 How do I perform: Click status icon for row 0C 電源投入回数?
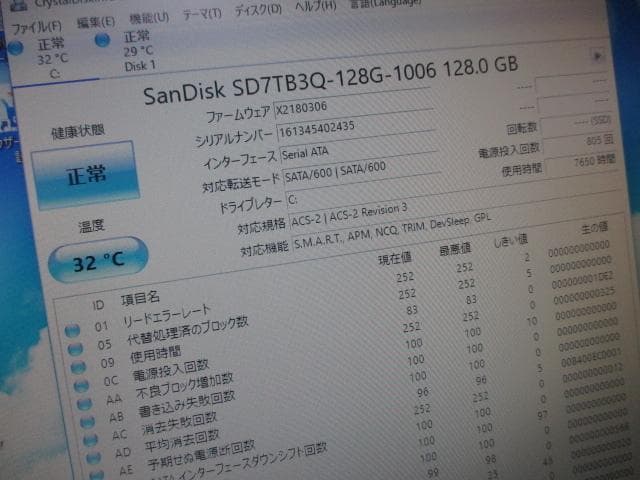click(x=81, y=385)
